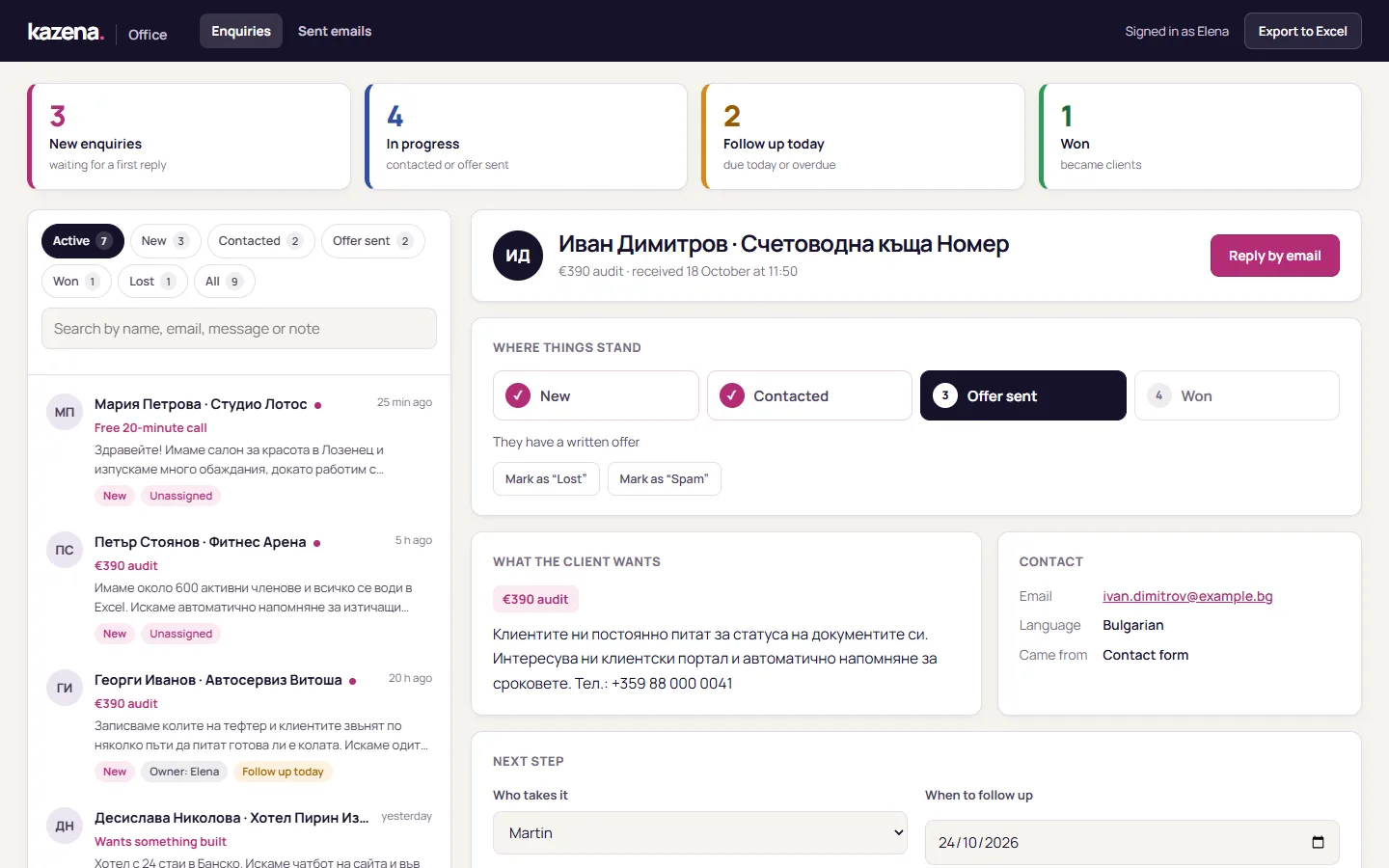Focus the enquiry search field
1389x868 pixels.
click(239, 329)
